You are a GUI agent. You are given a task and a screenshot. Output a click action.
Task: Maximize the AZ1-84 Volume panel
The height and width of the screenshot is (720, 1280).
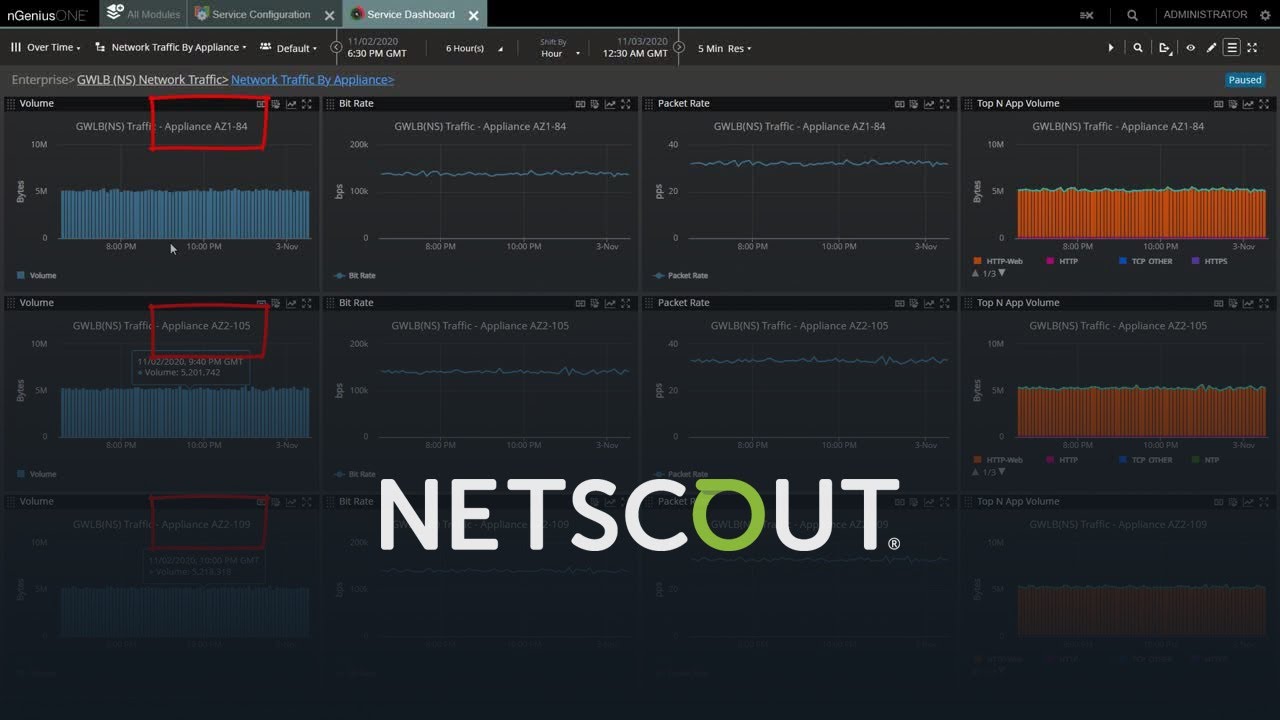point(307,104)
